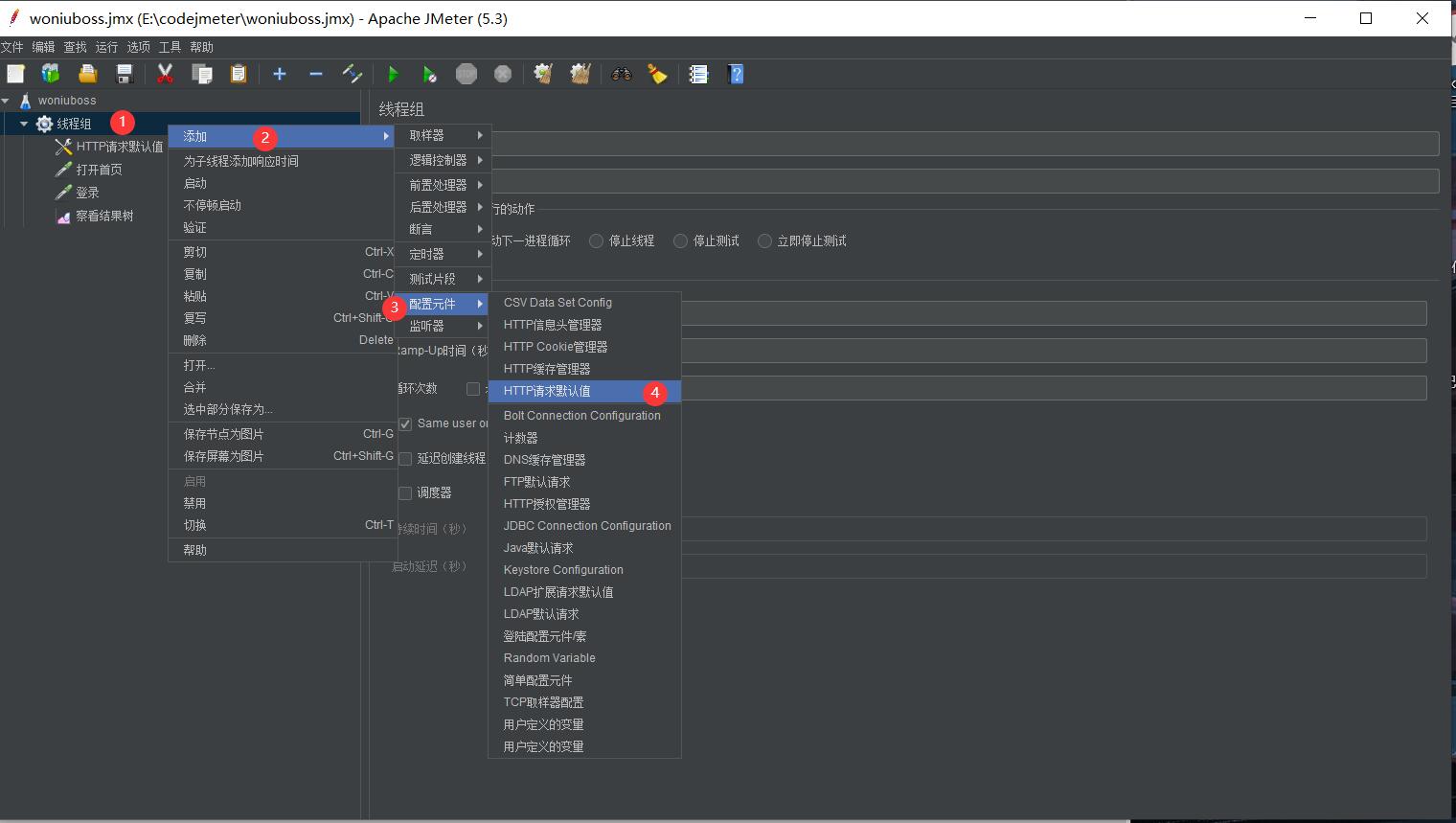Click the Reset search icon

tap(658, 74)
